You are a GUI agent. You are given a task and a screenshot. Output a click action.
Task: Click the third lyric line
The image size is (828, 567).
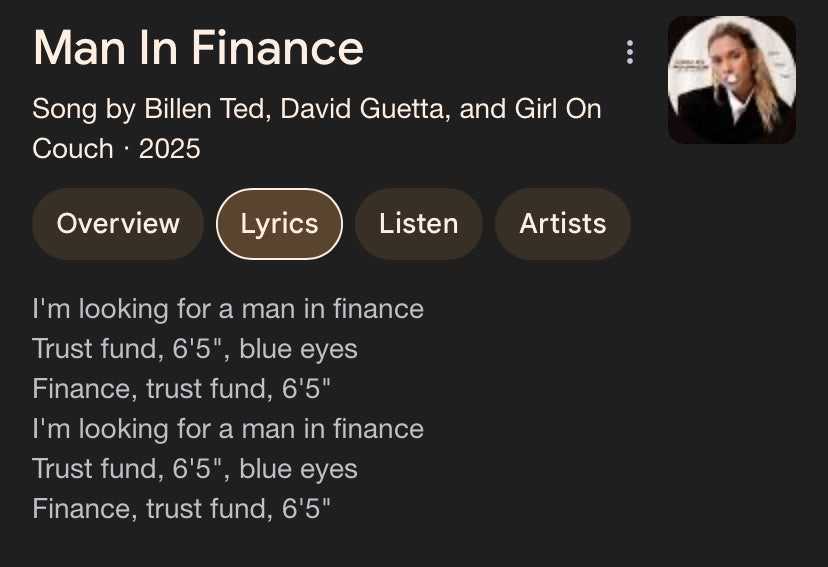pyautogui.click(x=181, y=389)
